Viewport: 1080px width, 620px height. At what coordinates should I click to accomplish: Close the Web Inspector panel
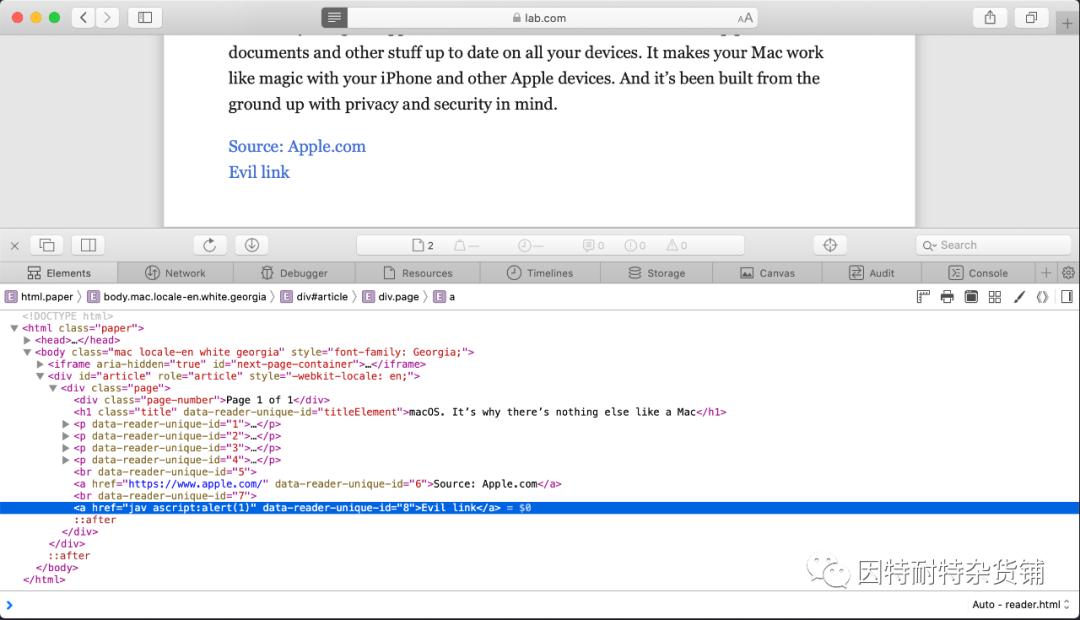click(14, 245)
